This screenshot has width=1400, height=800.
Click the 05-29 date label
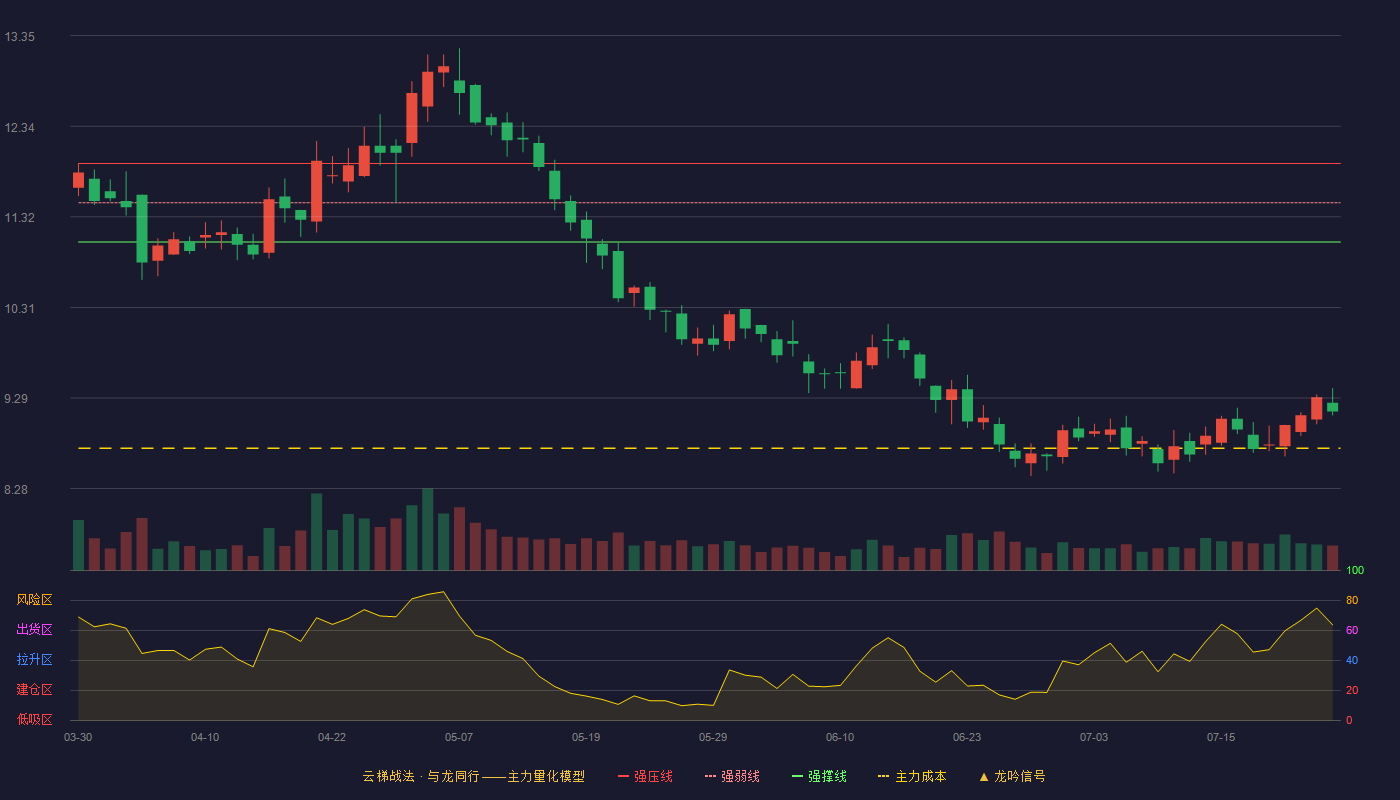point(713,737)
